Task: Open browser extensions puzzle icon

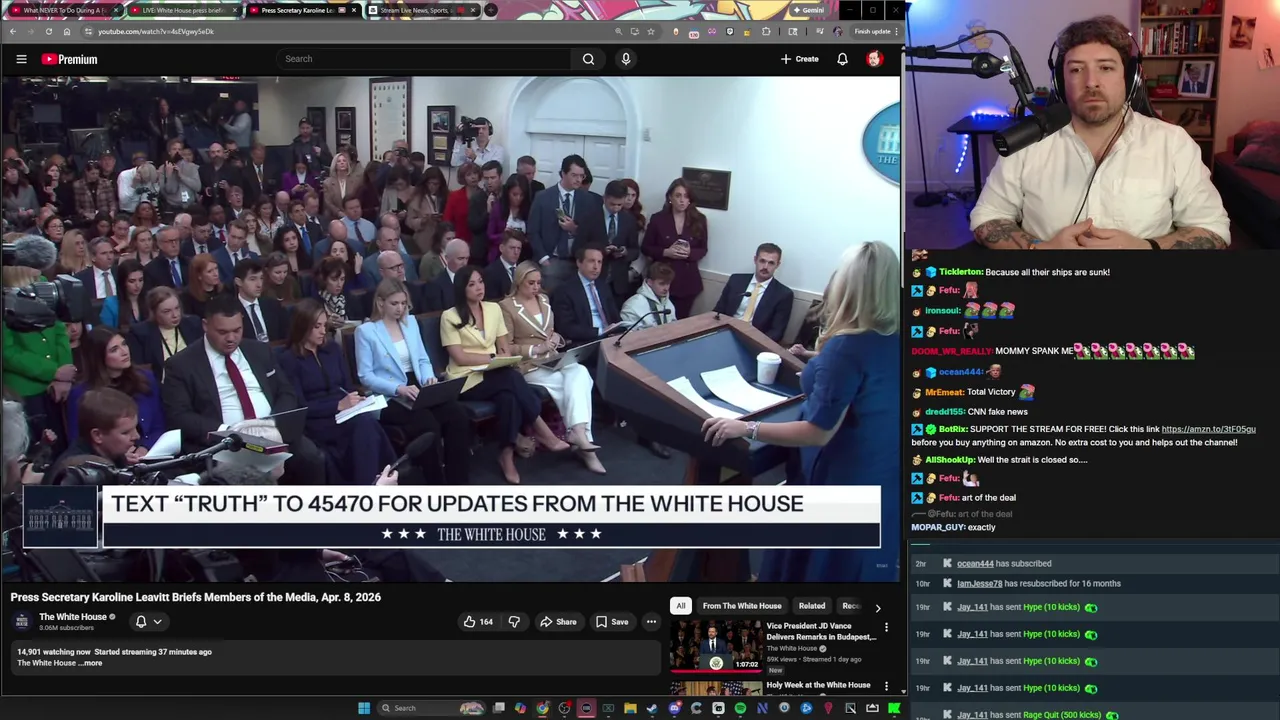Action: (766, 31)
